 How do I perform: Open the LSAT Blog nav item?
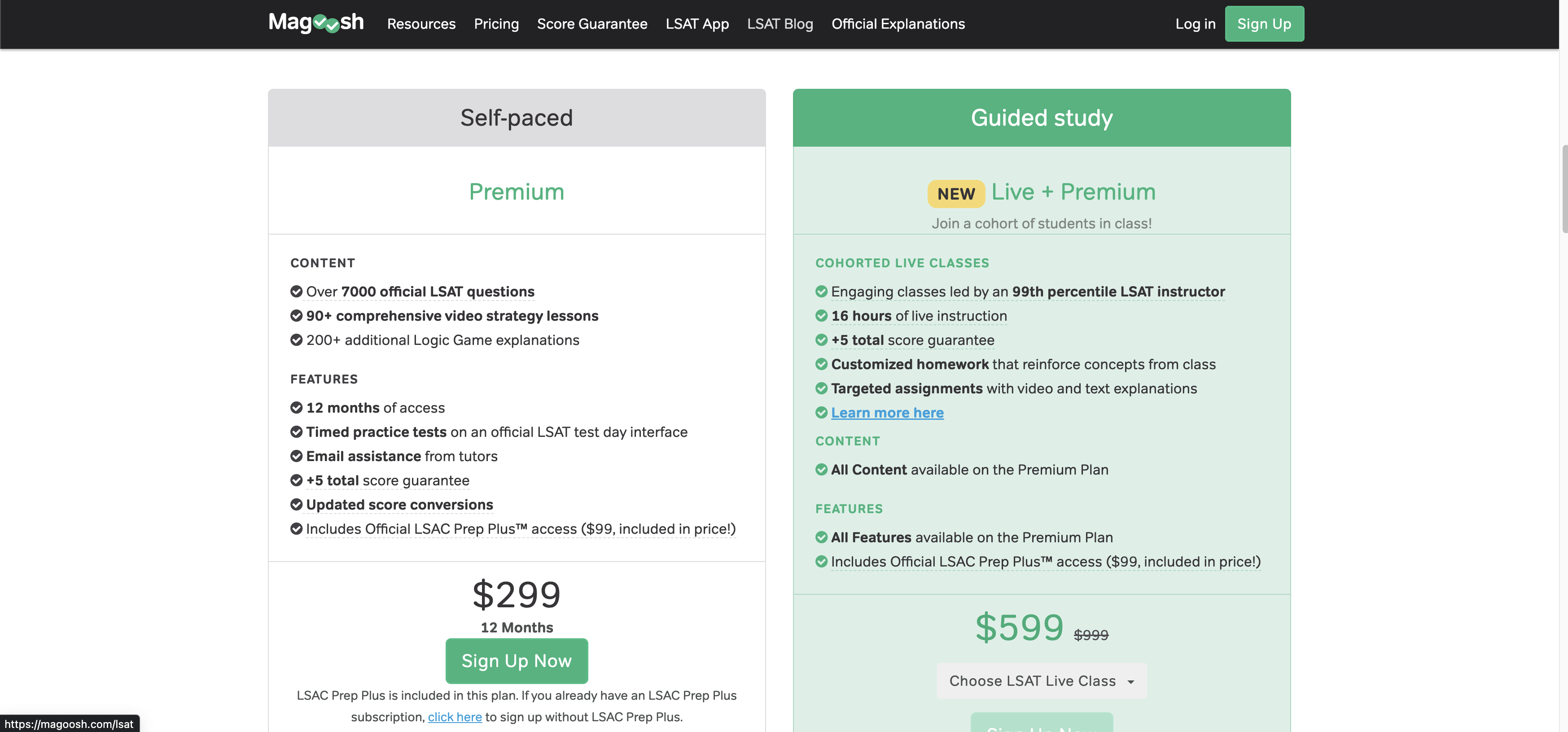coord(780,24)
